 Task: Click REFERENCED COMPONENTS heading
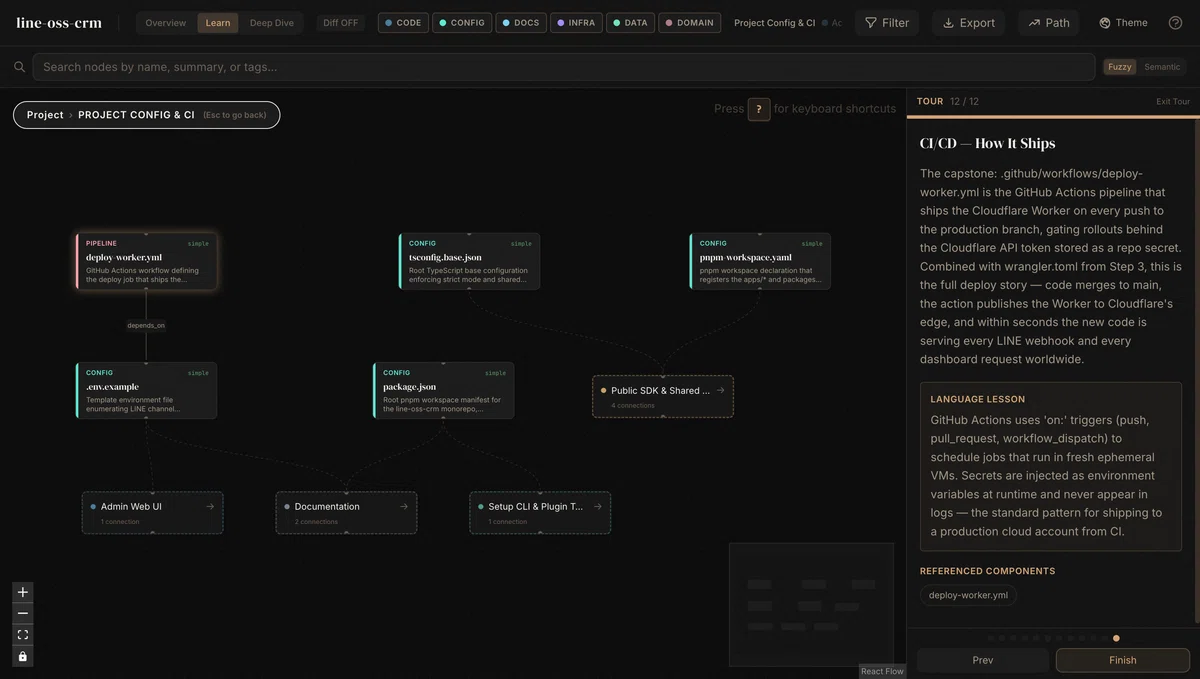[988, 571]
